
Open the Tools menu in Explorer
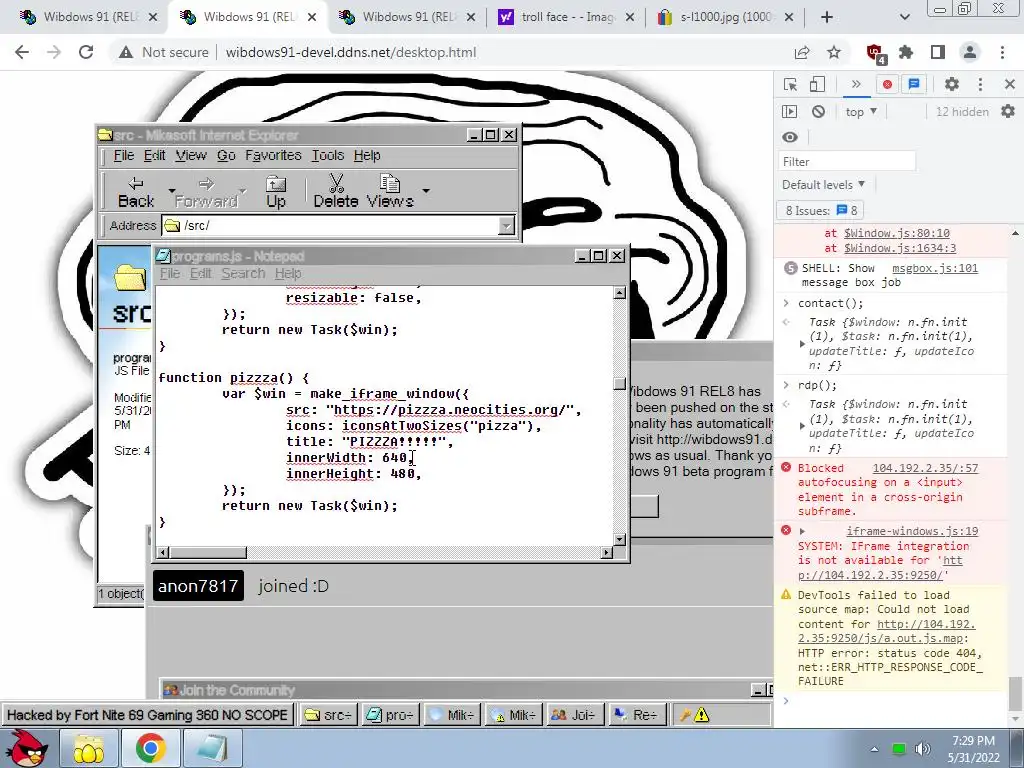tap(327, 155)
